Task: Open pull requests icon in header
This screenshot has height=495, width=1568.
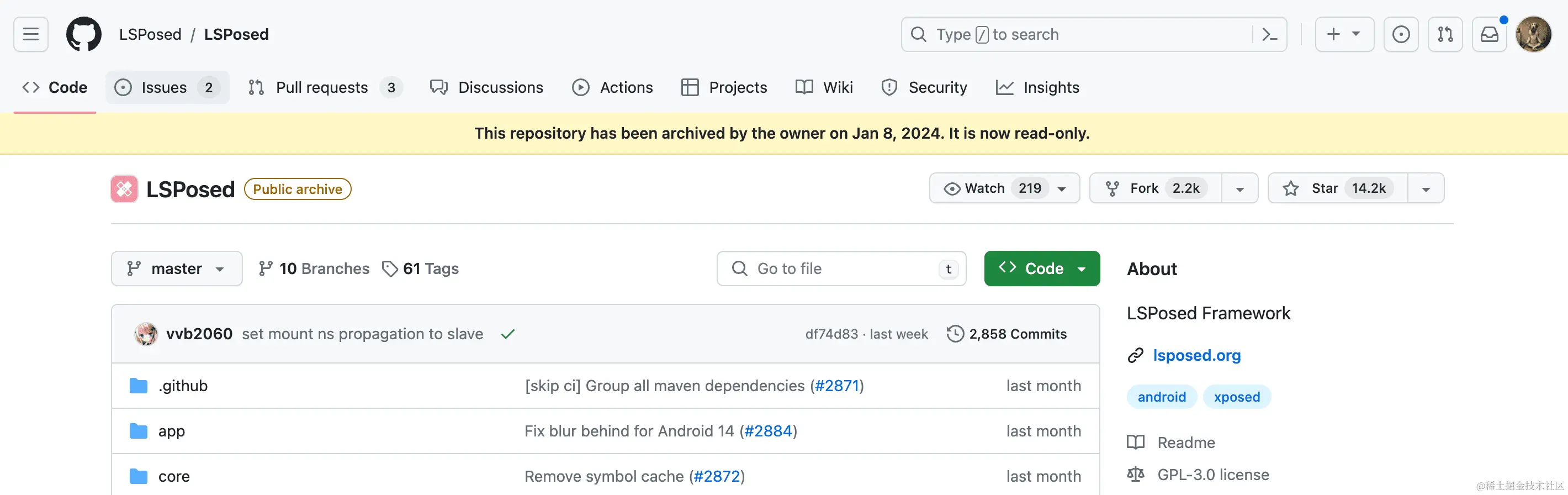Action: point(1445,35)
